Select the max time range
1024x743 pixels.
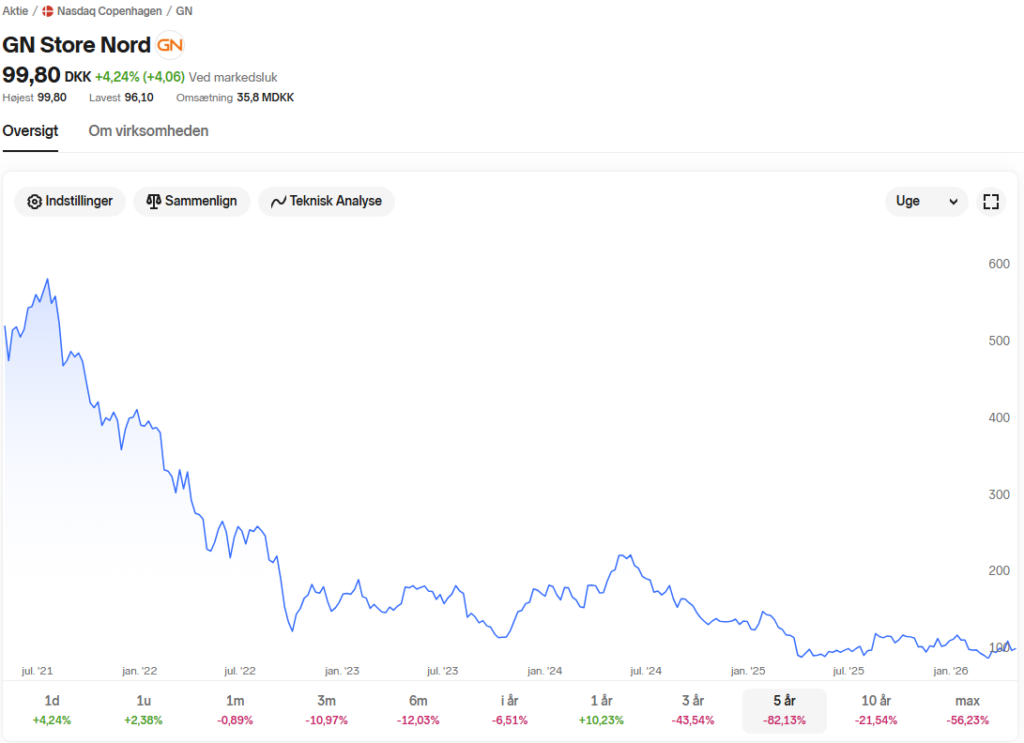[967, 710]
